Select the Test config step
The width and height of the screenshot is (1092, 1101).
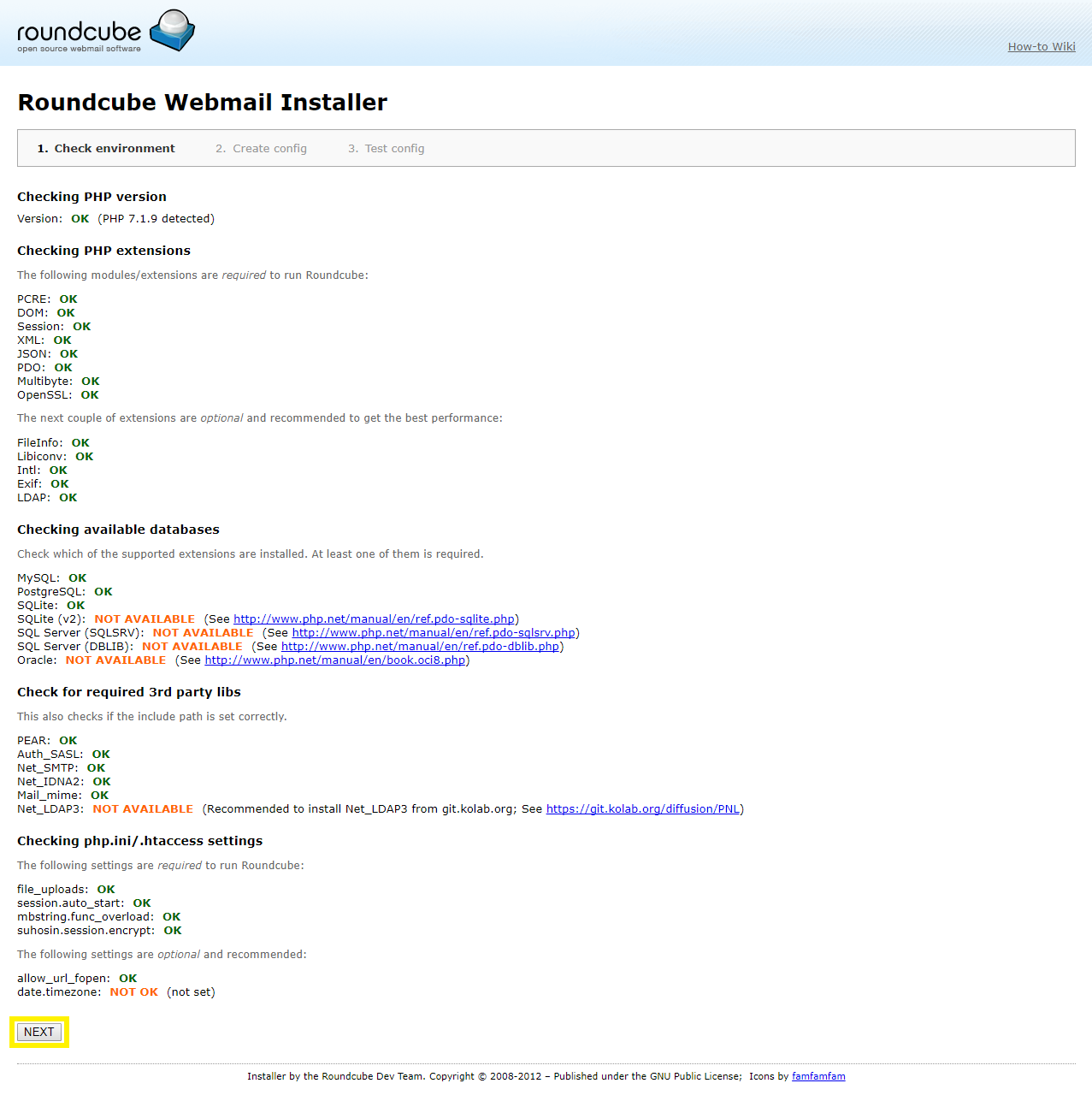386,148
